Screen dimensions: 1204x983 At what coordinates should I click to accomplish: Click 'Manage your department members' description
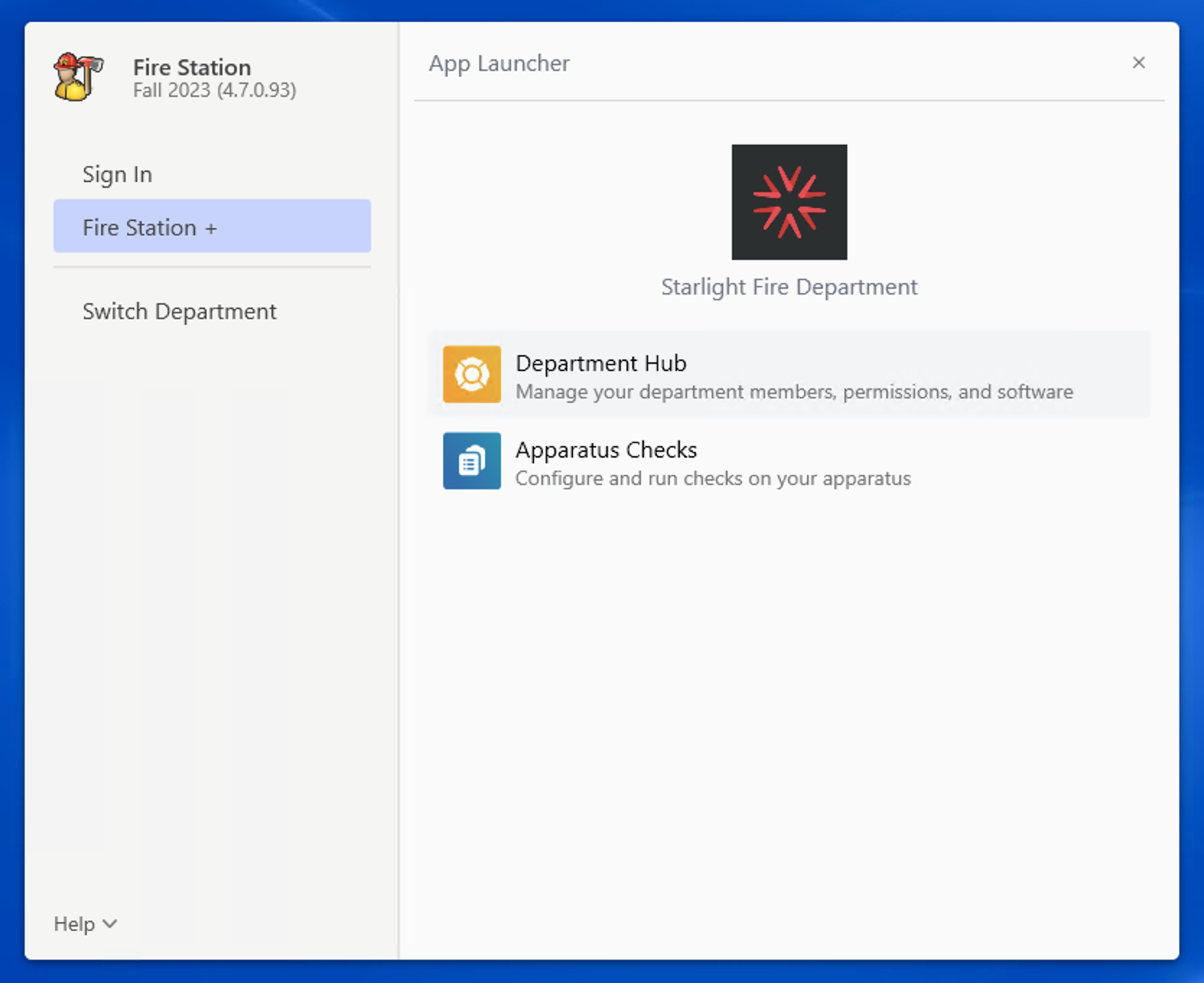click(794, 392)
